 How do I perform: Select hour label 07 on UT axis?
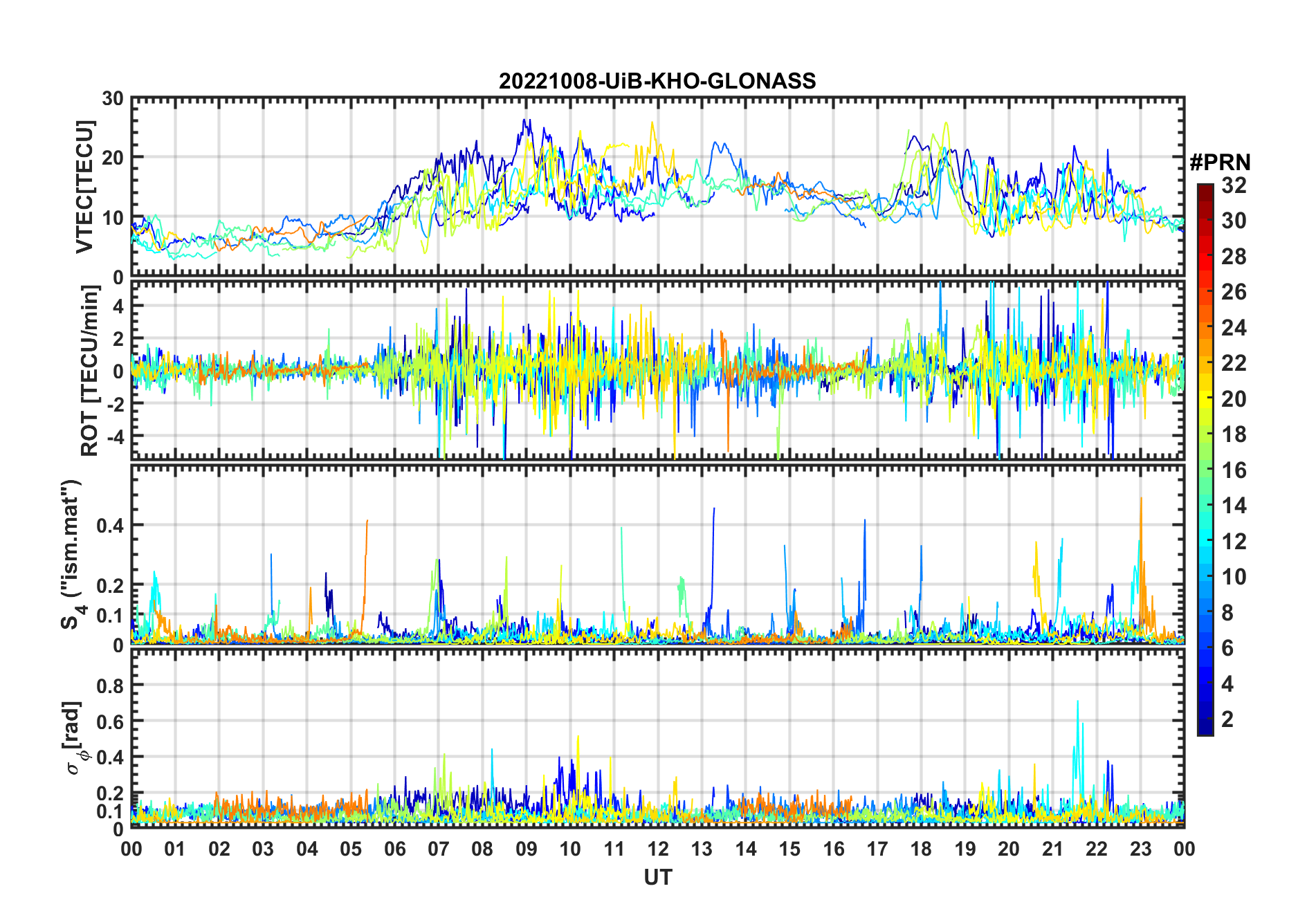[439, 849]
